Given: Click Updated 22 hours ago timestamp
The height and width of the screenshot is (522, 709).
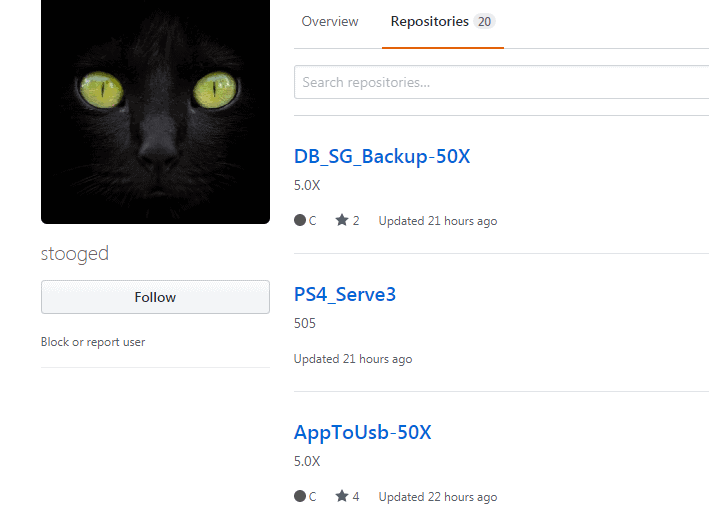Looking at the screenshot, I should 438,497.
